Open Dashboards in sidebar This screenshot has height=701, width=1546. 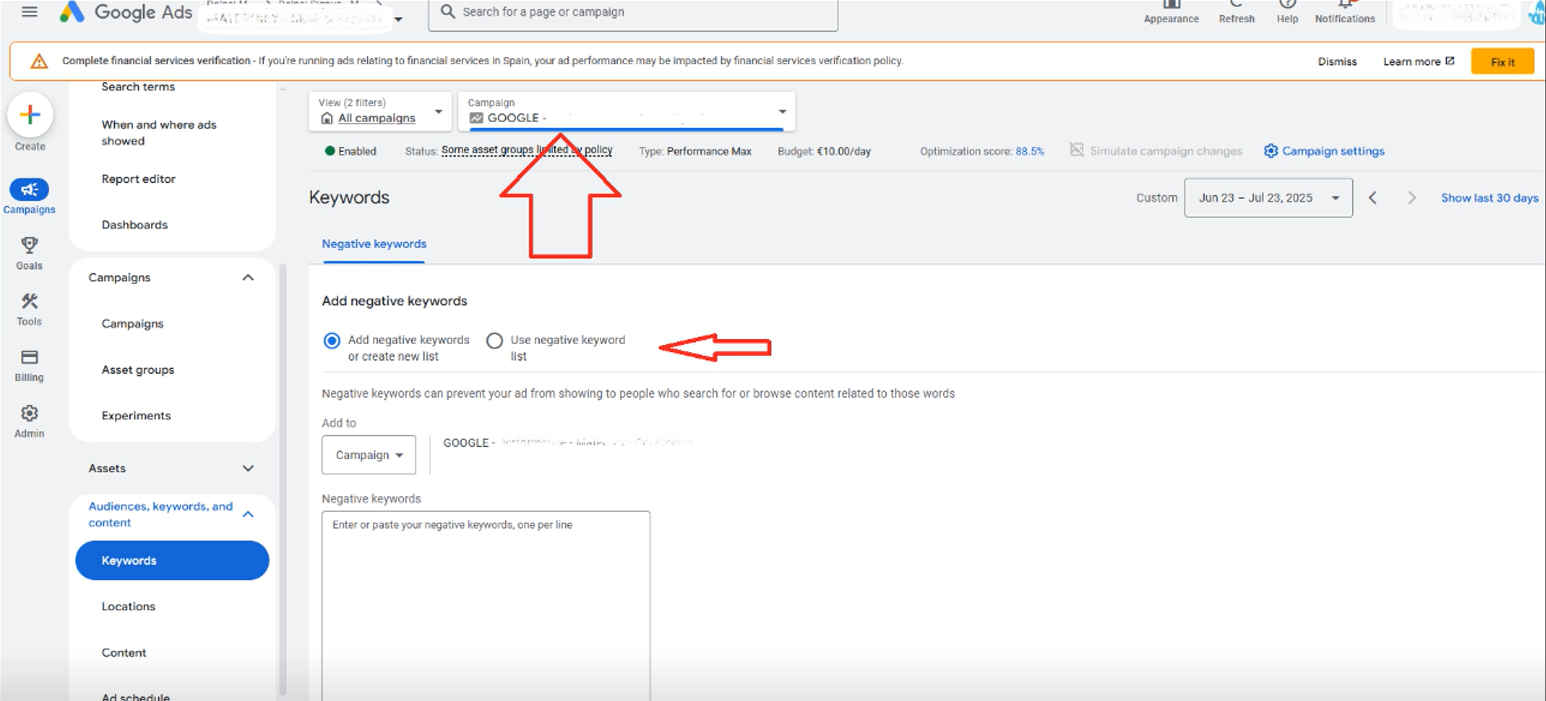click(134, 225)
